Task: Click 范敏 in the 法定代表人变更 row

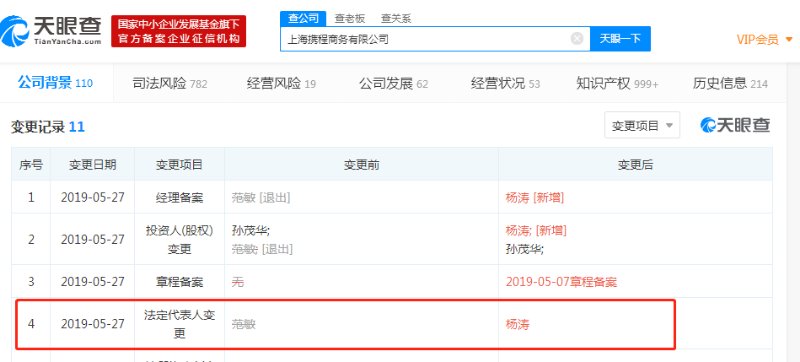Action: [243, 324]
